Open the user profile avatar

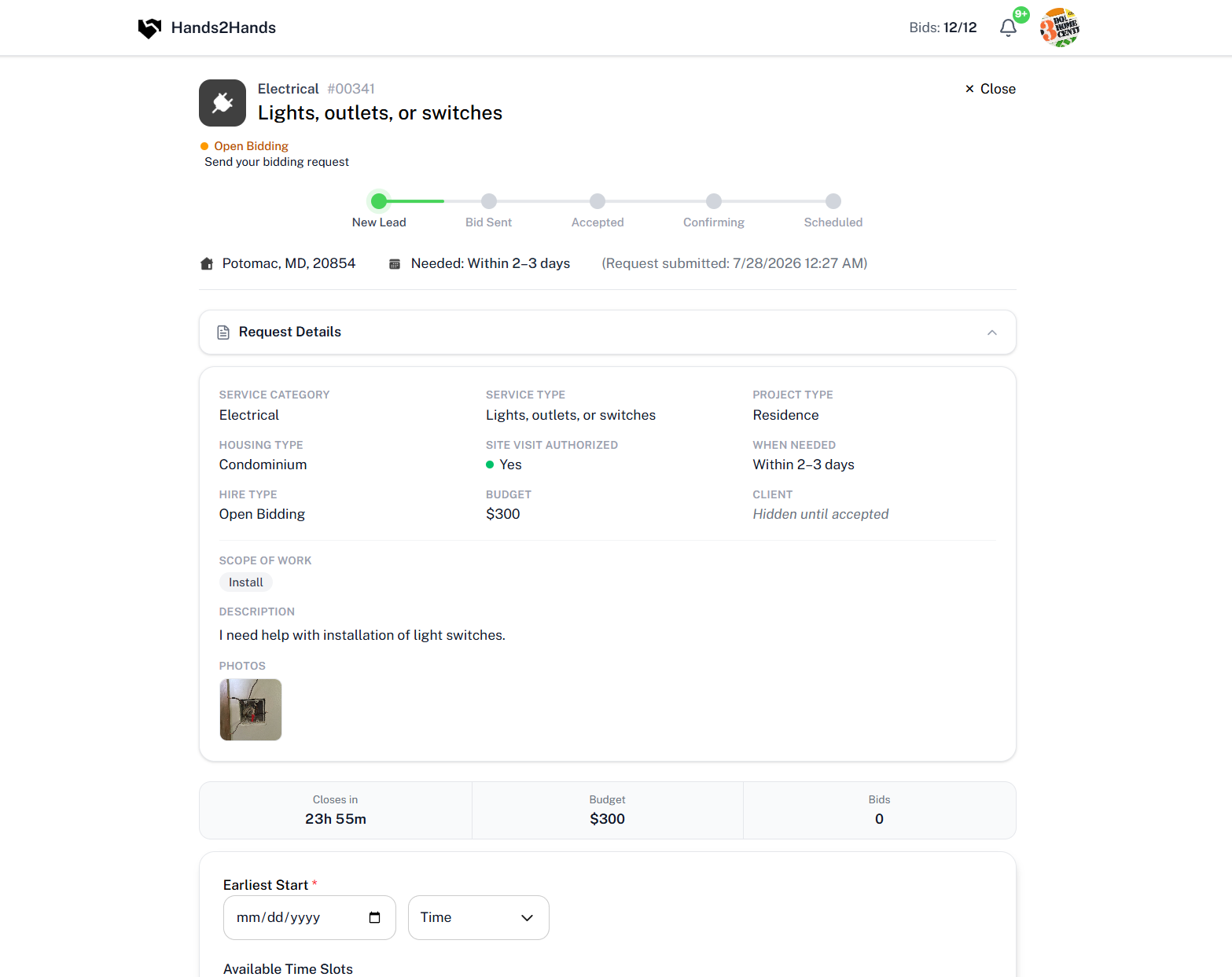coord(1059,28)
